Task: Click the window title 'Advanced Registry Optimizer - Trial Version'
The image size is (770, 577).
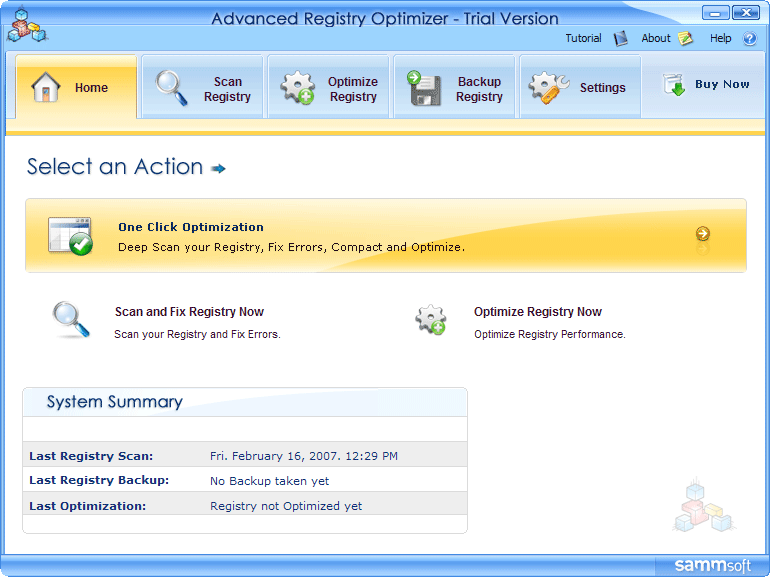Action: 385,19
